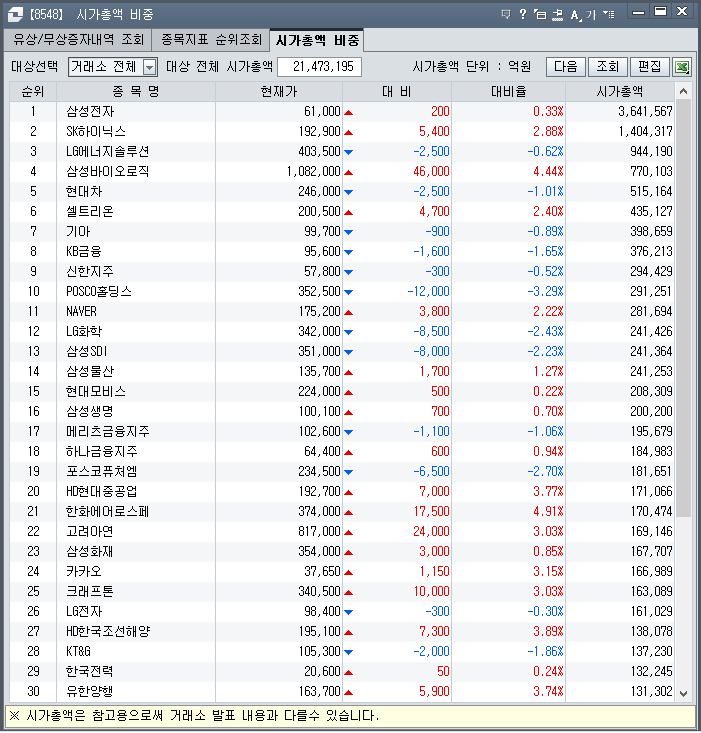Image resolution: width=701 pixels, height=733 pixels.
Task: Open the 거래소 전체 target dropdown
Action: [113, 67]
